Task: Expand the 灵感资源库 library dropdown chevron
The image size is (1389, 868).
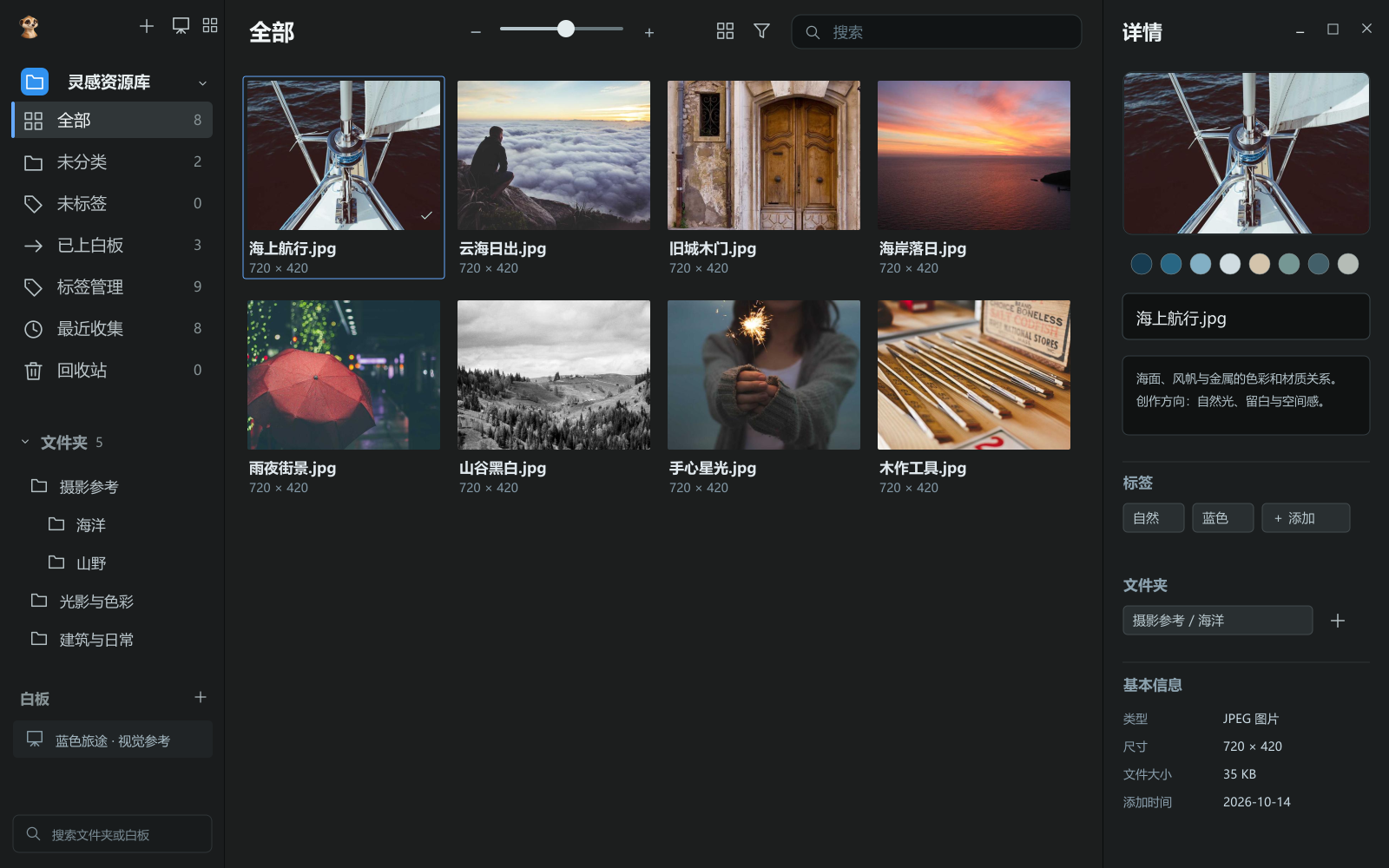Action: (202, 83)
